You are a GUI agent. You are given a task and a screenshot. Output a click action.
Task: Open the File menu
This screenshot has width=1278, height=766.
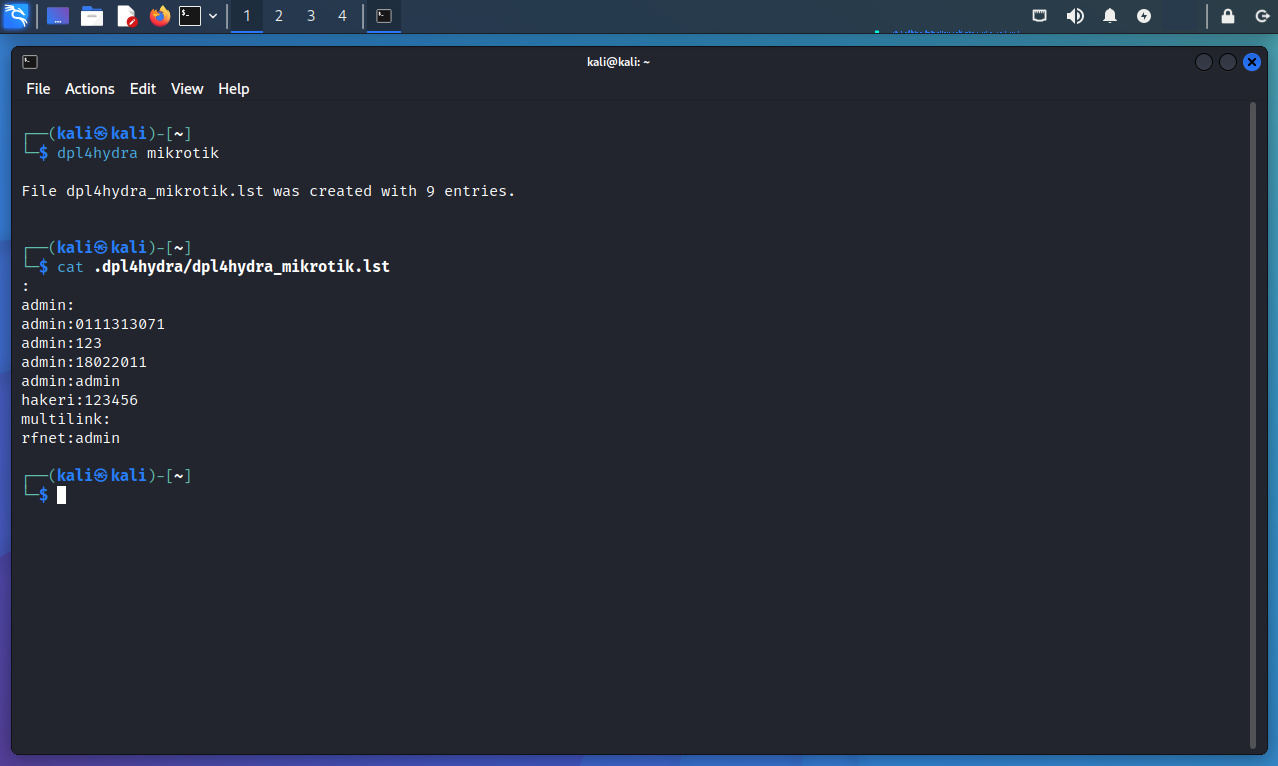pos(38,89)
